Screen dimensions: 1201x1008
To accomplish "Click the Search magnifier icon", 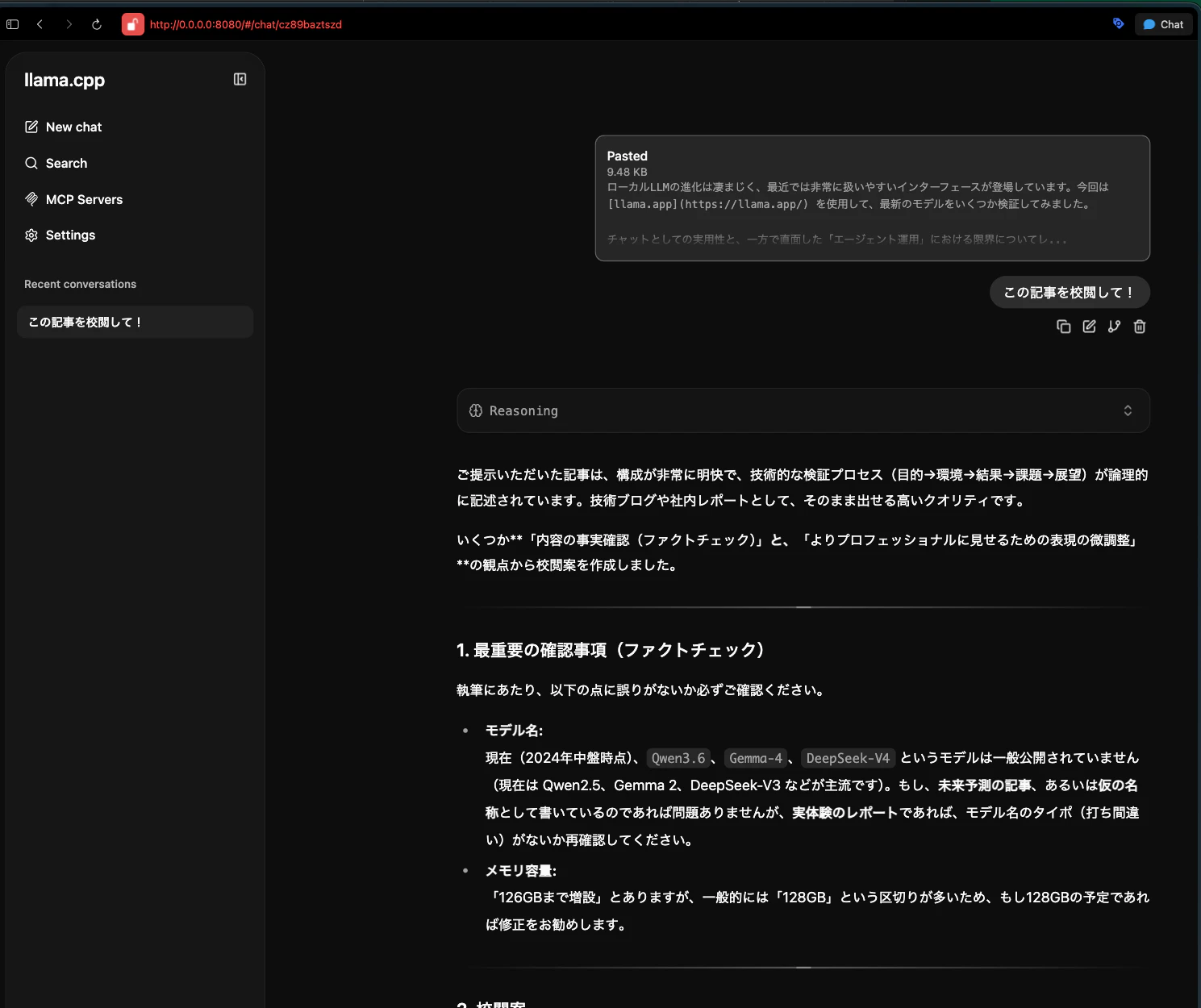I will [x=31, y=163].
